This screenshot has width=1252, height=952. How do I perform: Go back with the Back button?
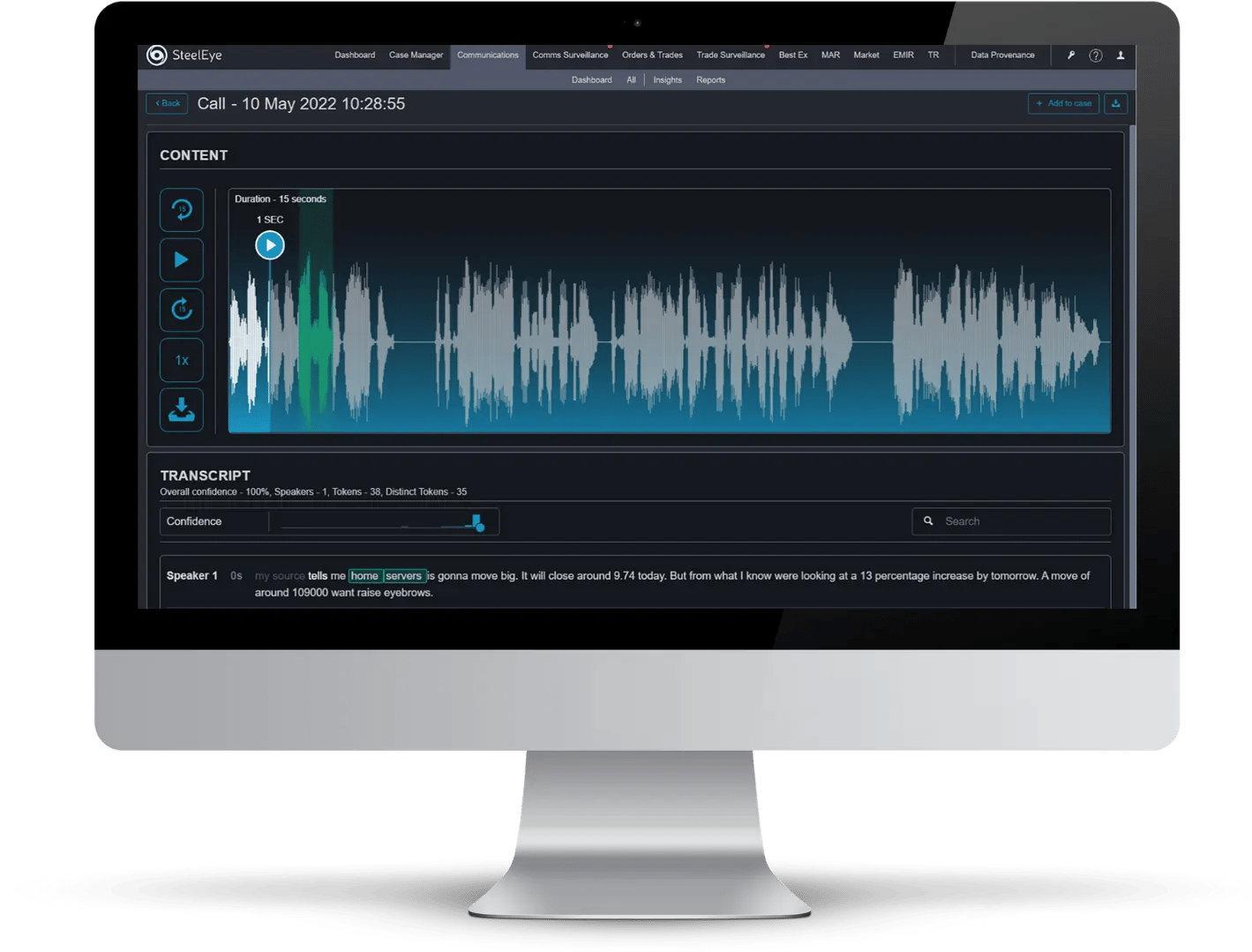point(168,103)
